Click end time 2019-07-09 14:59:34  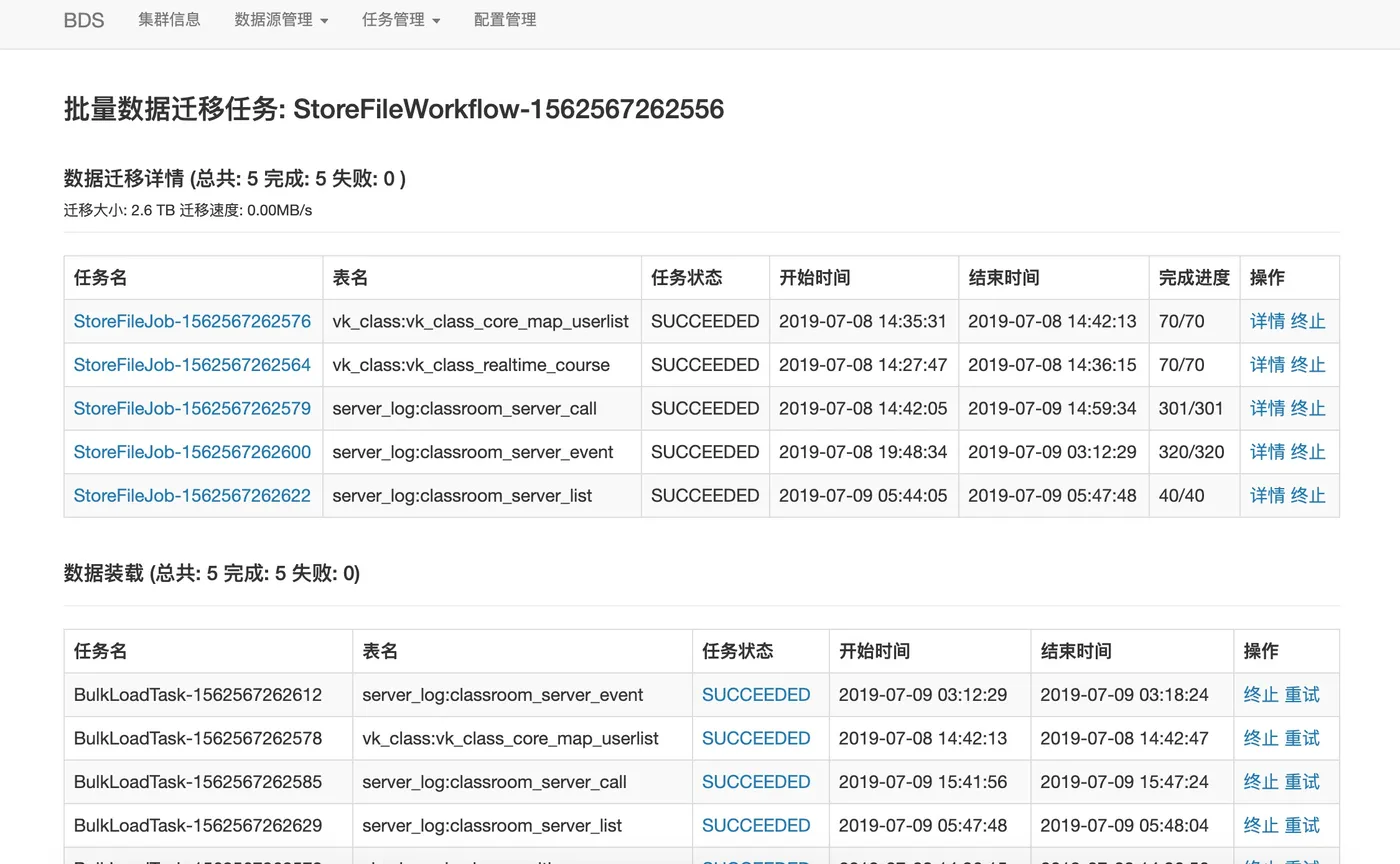click(1052, 408)
